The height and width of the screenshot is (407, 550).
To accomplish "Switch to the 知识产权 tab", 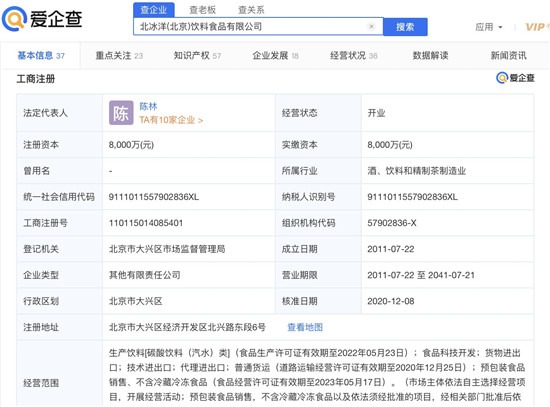I will pyautogui.click(x=197, y=55).
